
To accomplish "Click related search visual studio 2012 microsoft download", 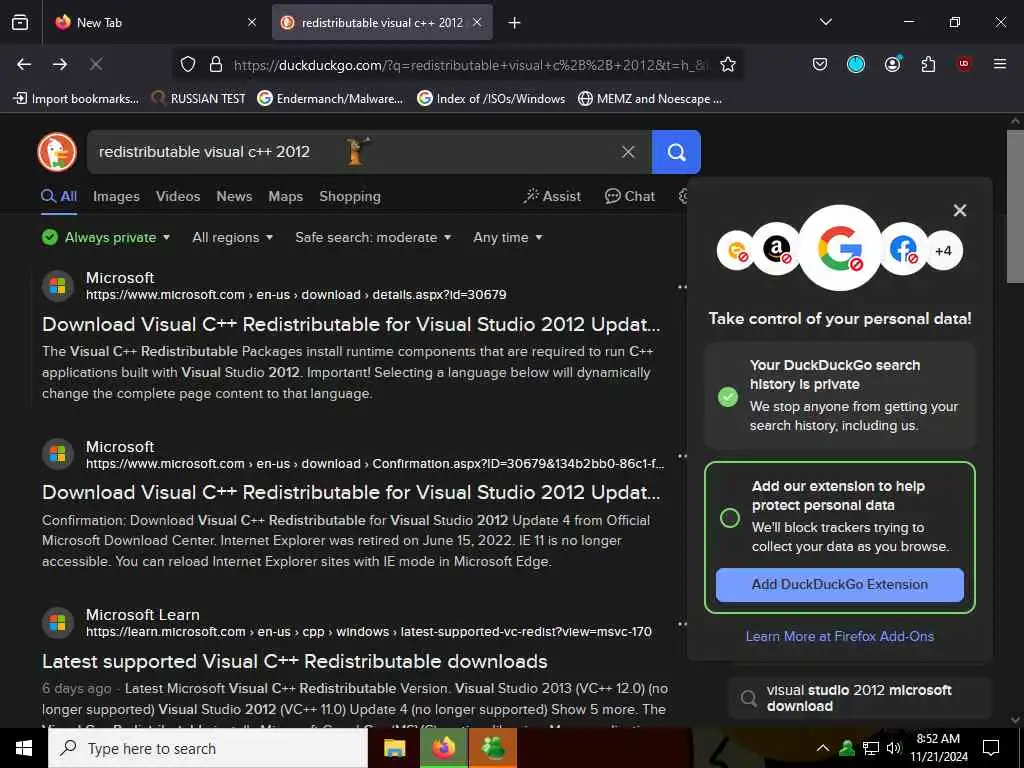I will [x=859, y=698].
